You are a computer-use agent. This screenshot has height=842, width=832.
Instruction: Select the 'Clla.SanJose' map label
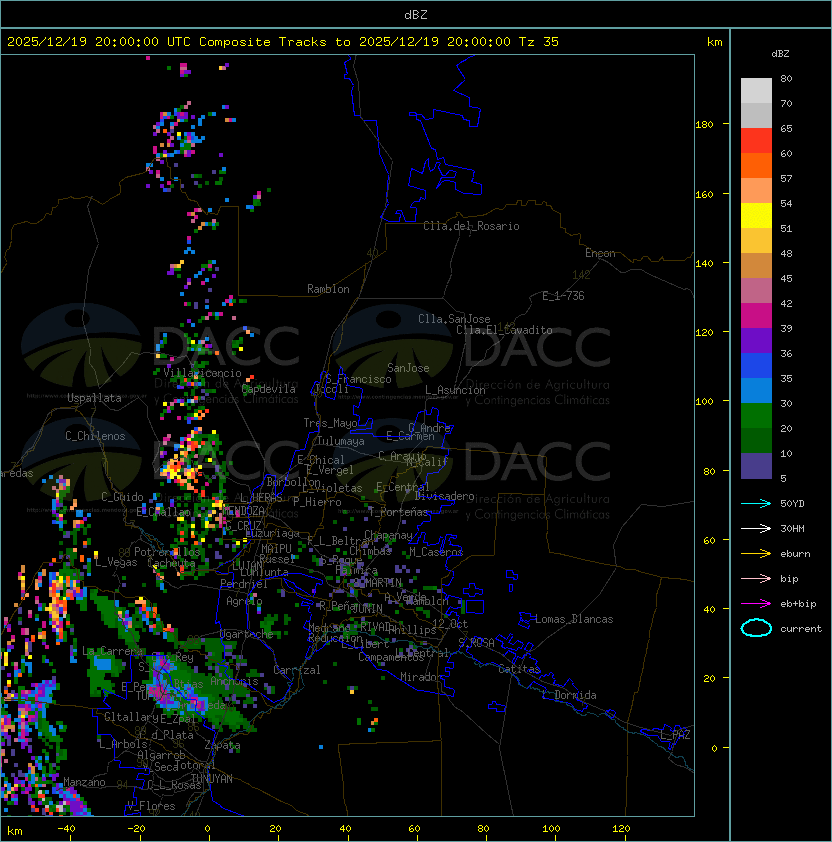(x=454, y=319)
